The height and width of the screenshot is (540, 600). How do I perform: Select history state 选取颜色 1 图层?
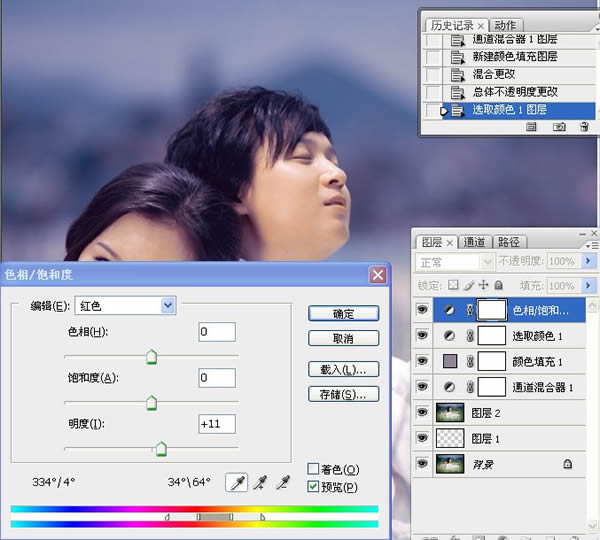pyautogui.click(x=509, y=110)
